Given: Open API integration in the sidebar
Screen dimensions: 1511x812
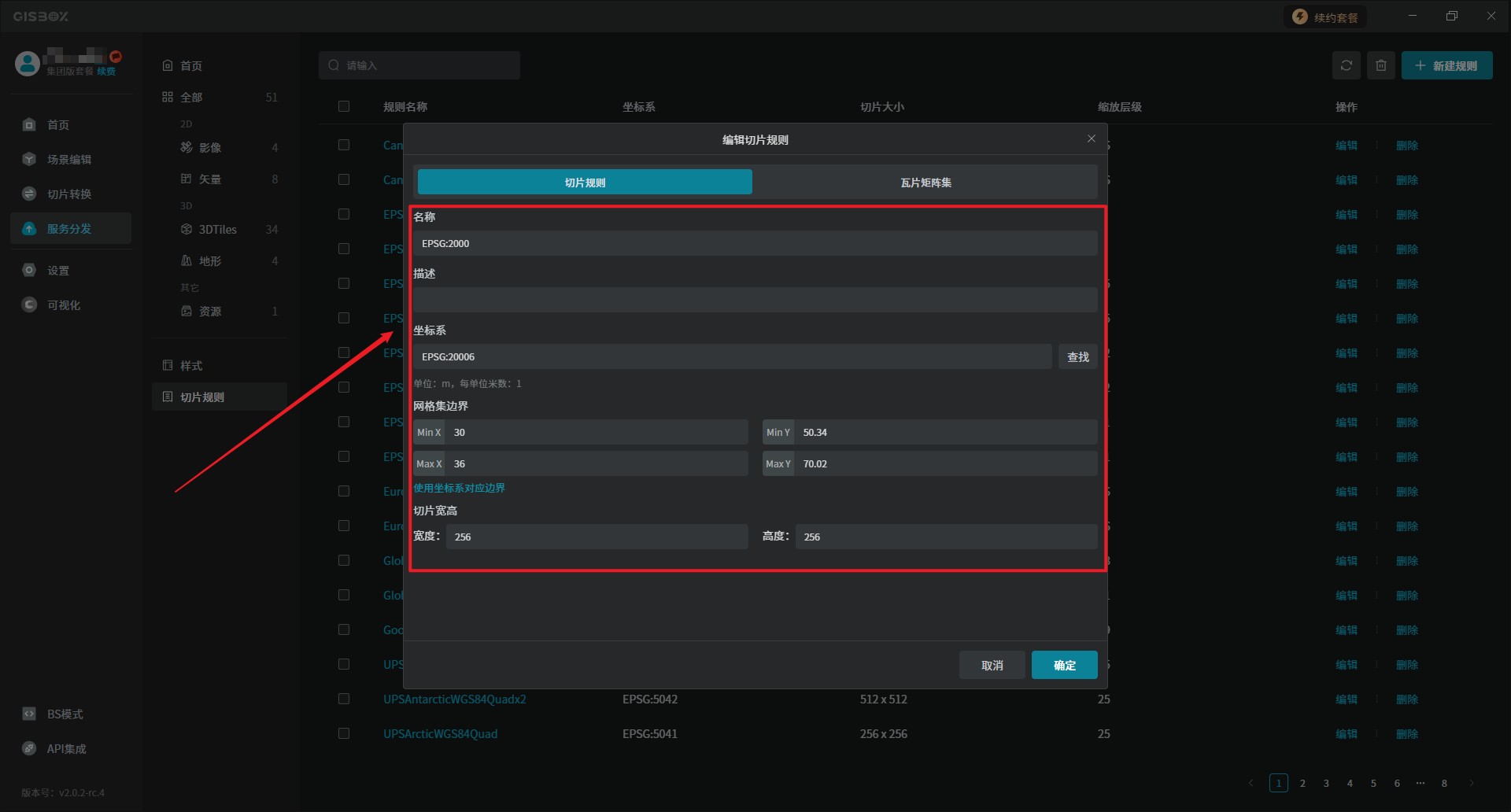Looking at the screenshot, I should [66, 749].
